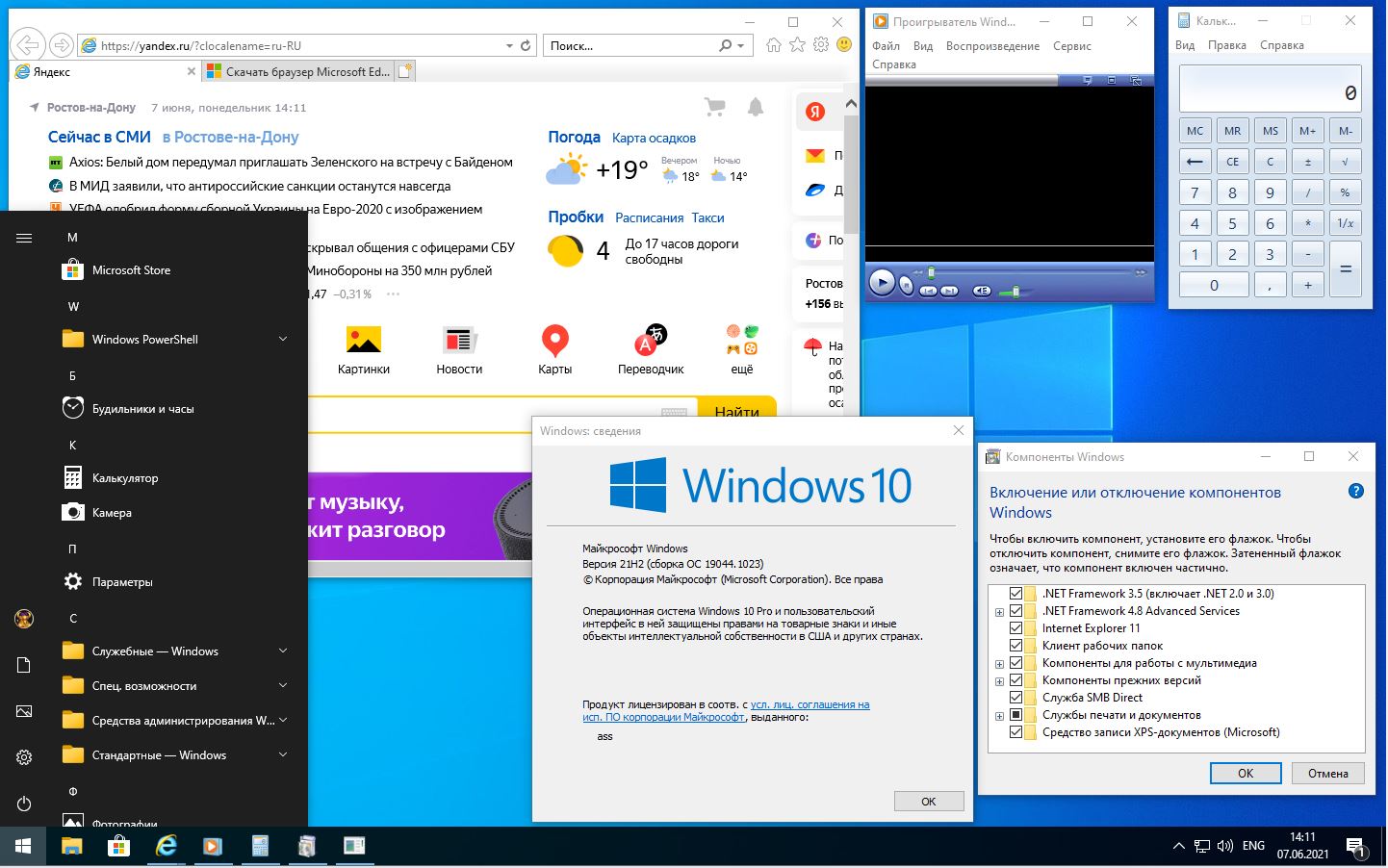Open the calculator's Справка menu
Screen dimensions: 1388x868
1281,45
